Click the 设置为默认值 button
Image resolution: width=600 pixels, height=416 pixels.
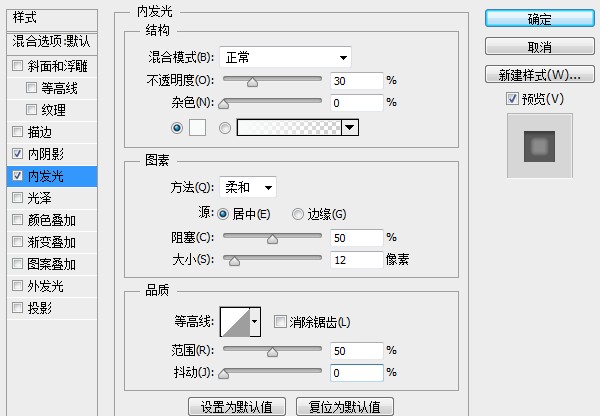[237, 406]
